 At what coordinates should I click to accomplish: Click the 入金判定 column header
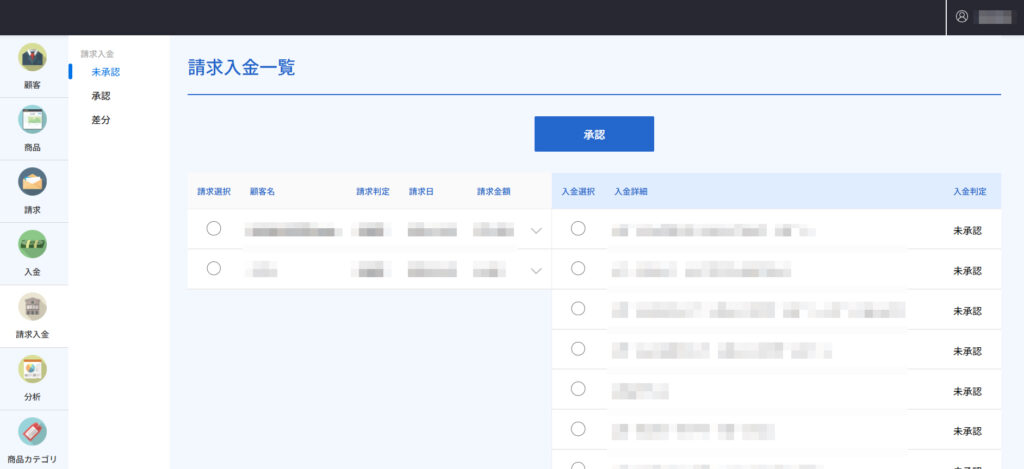tap(969, 192)
